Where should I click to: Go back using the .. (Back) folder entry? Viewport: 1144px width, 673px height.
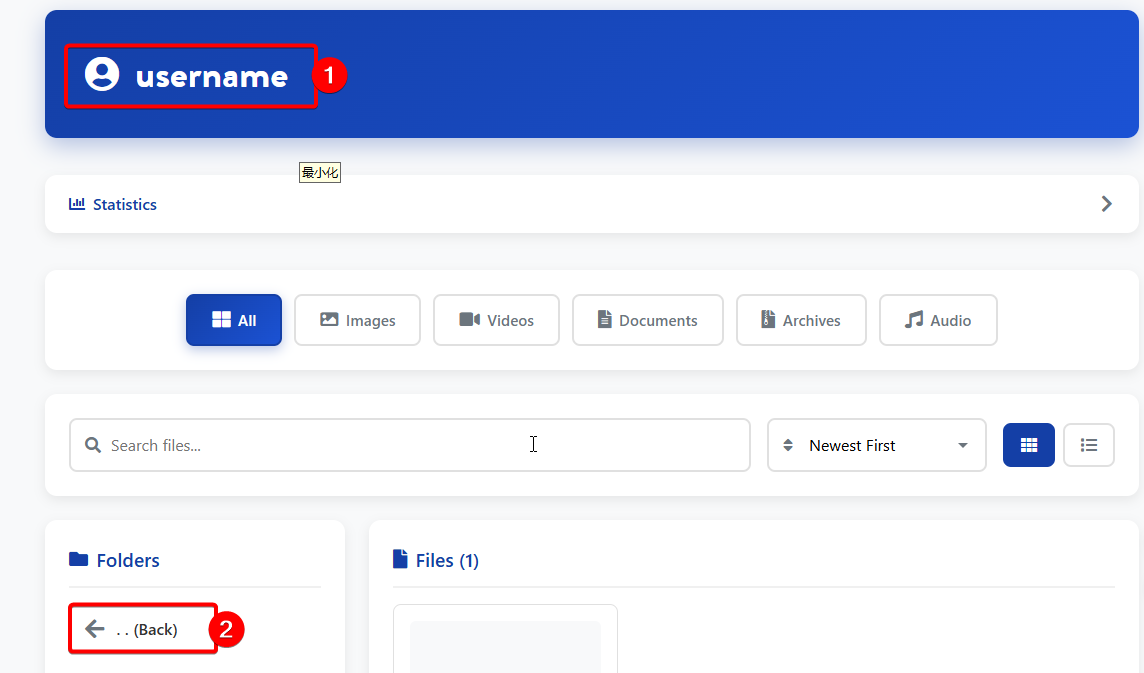tap(145, 629)
